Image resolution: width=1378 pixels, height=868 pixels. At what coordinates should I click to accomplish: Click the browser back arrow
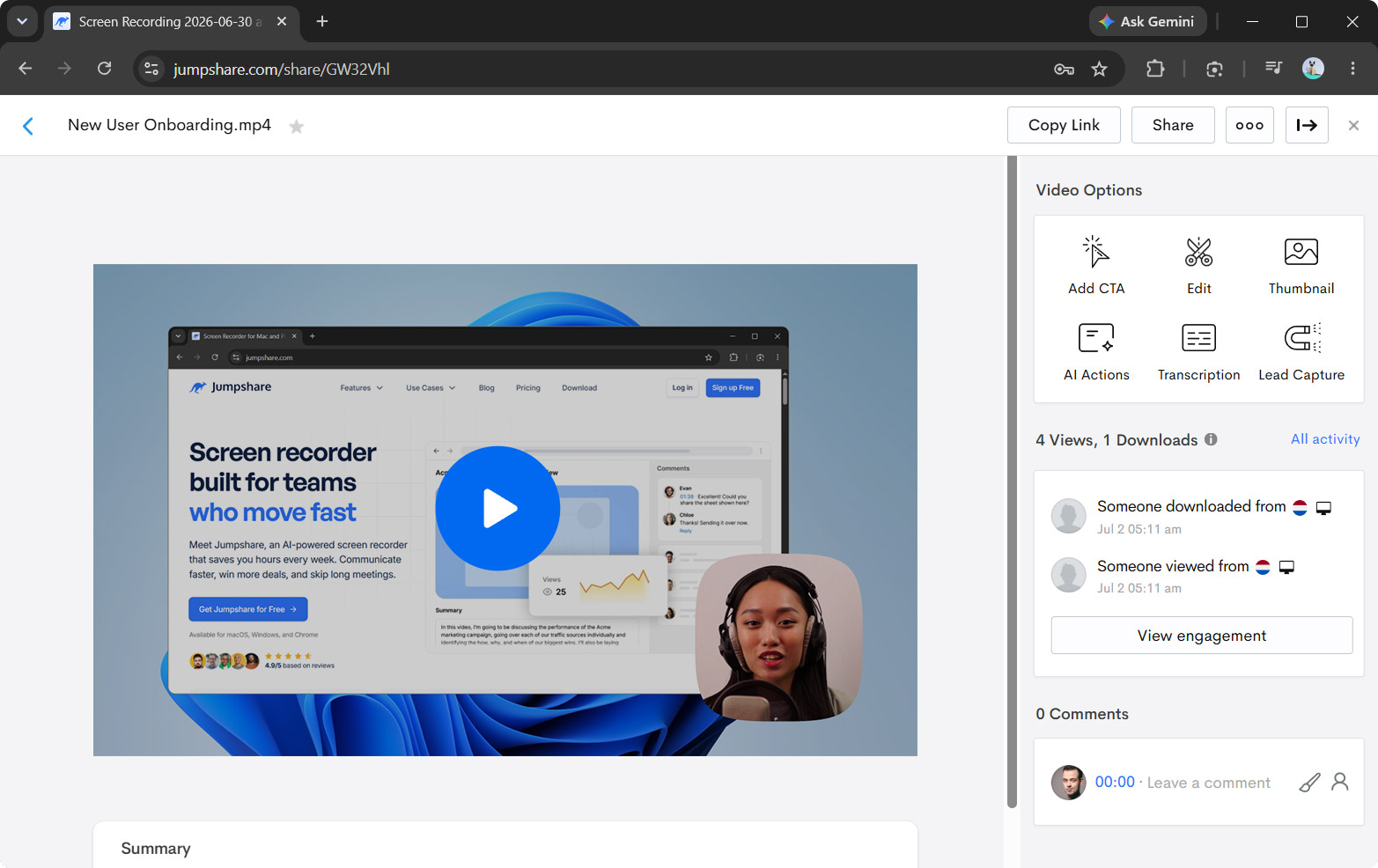26,69
